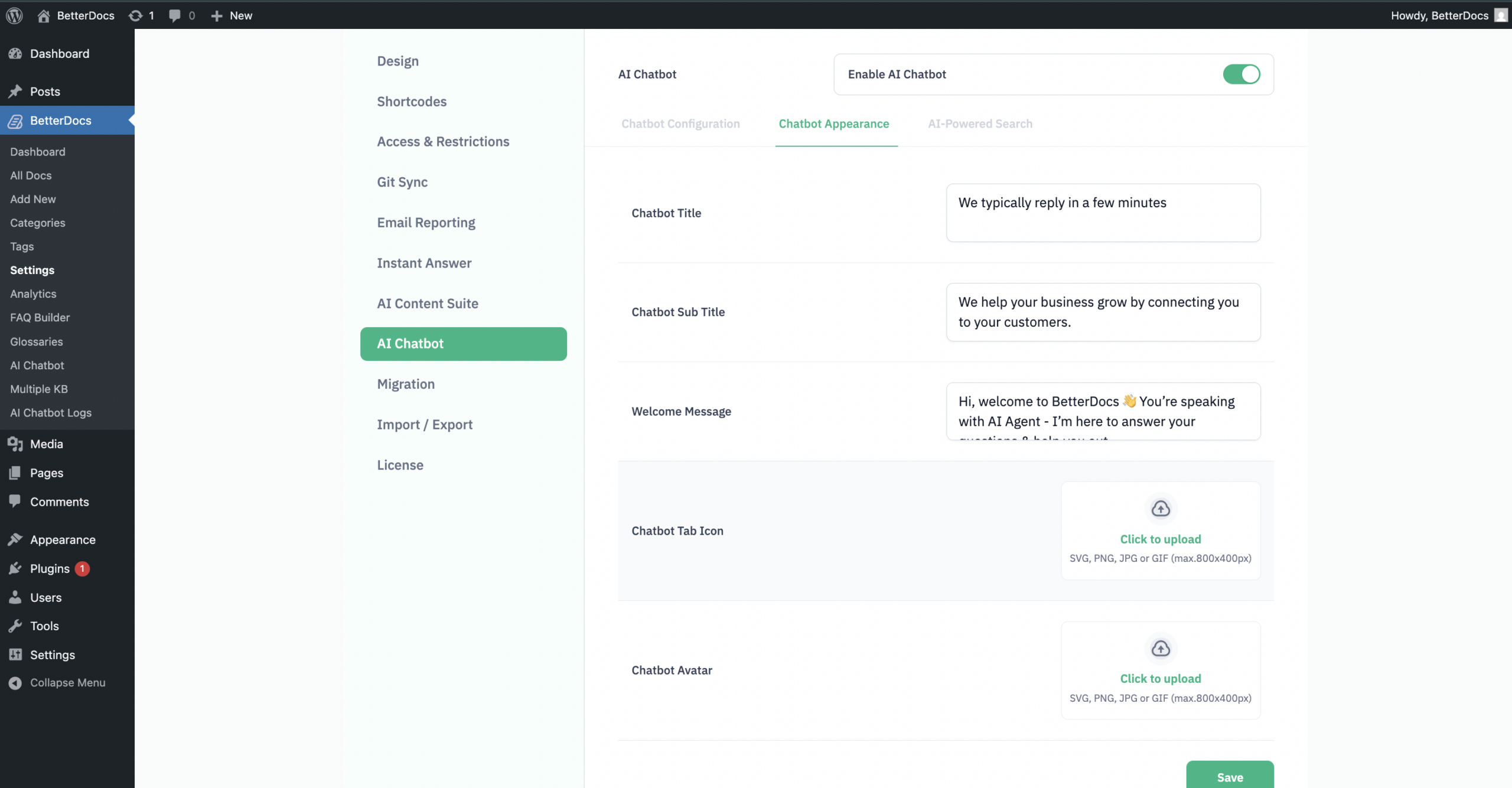
Task: Click the Plugins plug icon
Action: pyautogui.click(x=15, y=568)
